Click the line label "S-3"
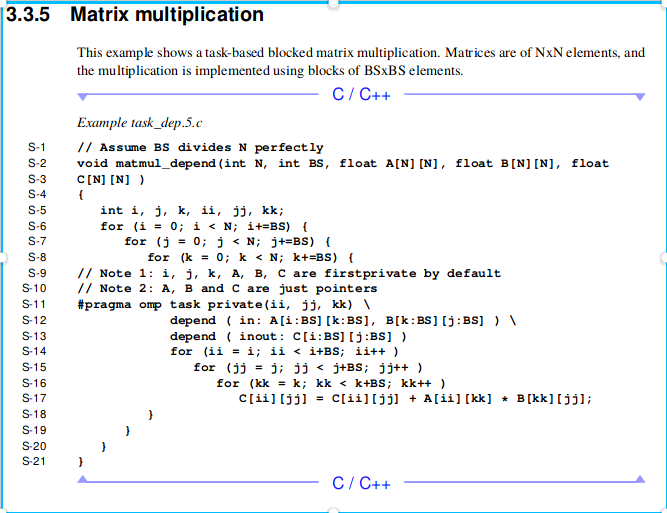The height and width of the screenshot is (513, 667). [x=37, y=179]
